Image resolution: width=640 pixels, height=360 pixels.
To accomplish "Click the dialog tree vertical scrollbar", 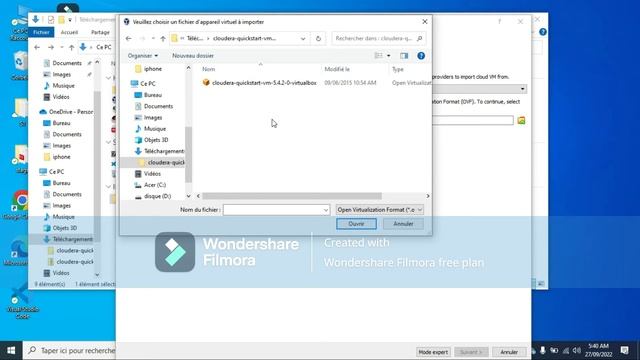I will click(x=188, y=154).
